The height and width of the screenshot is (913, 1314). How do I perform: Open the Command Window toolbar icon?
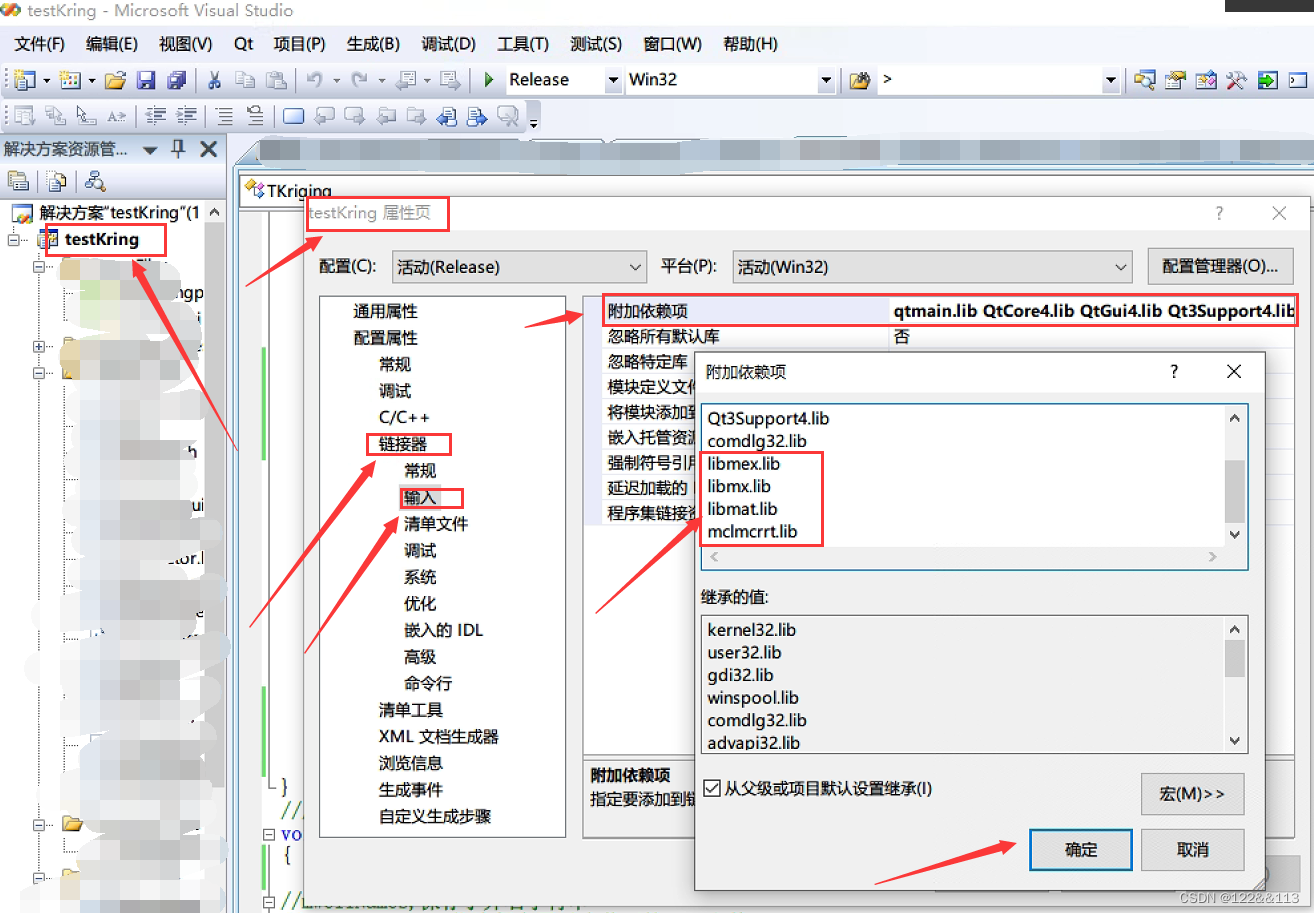1298,80
